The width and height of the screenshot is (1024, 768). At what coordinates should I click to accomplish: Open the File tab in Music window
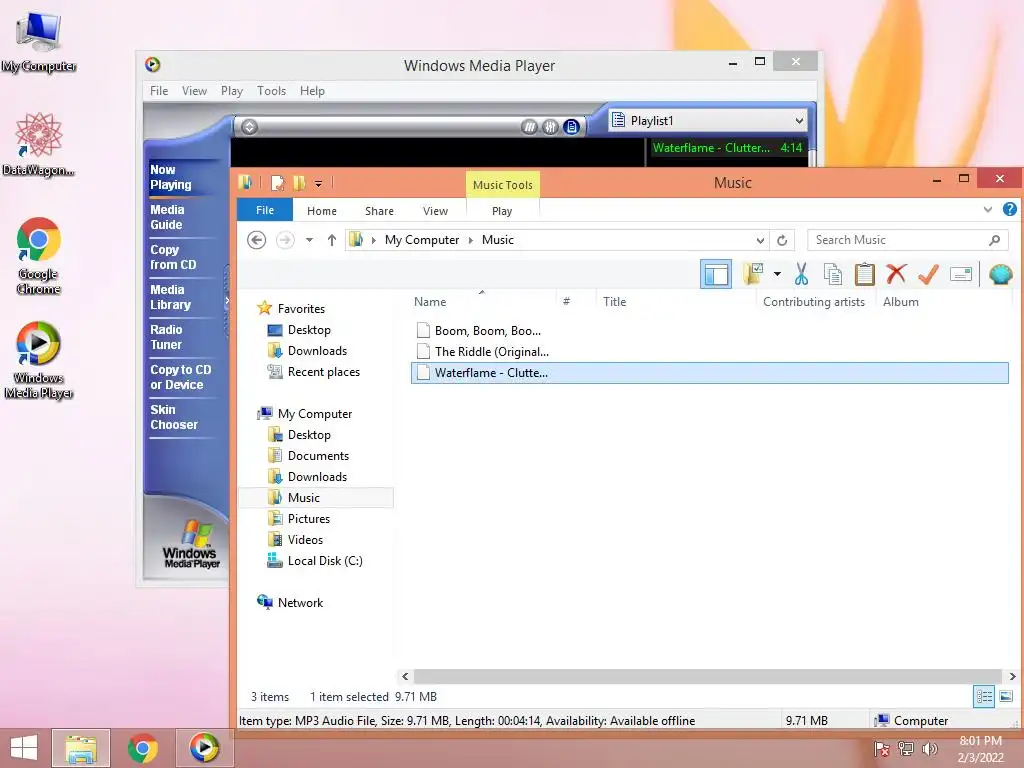tap(264, 210)
